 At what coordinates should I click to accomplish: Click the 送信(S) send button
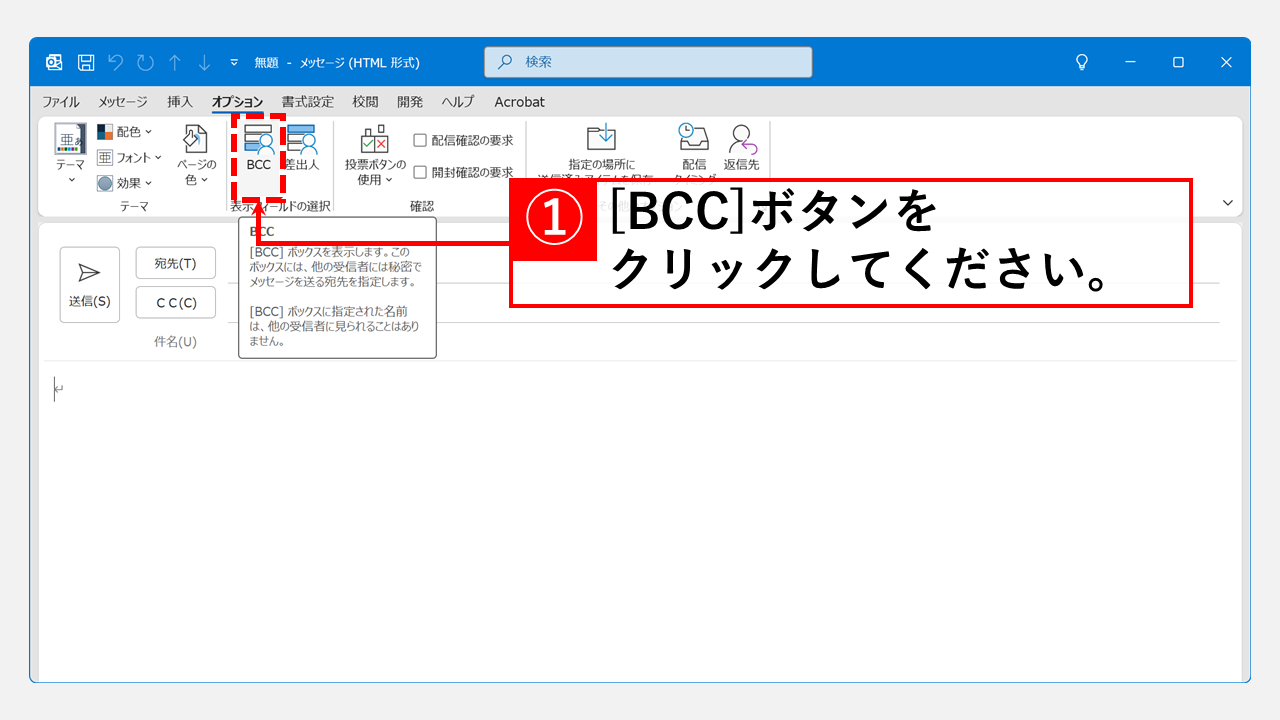(89, 284)
